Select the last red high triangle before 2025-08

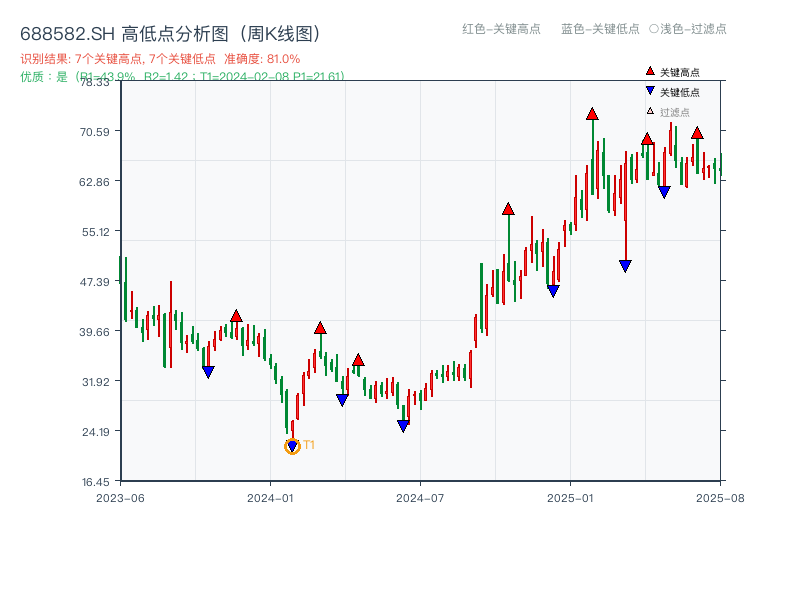697,133
